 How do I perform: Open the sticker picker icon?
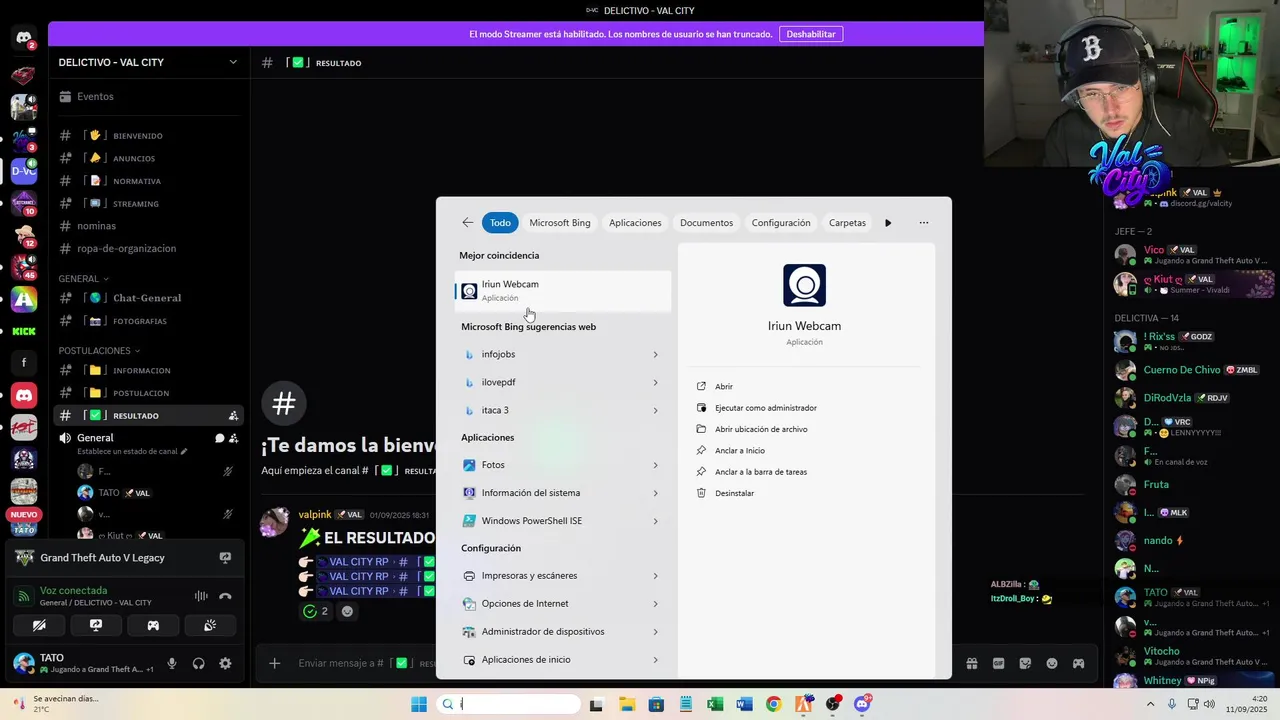[x=1025, y=663]
